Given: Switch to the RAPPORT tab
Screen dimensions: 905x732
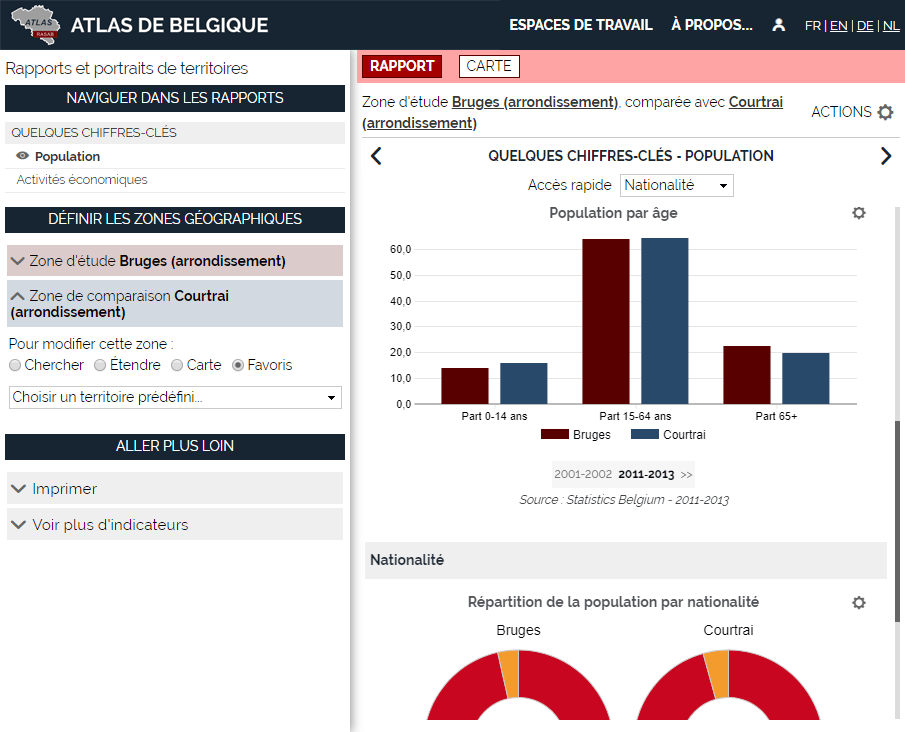Looking at the screenshot, I should point(402,66).
